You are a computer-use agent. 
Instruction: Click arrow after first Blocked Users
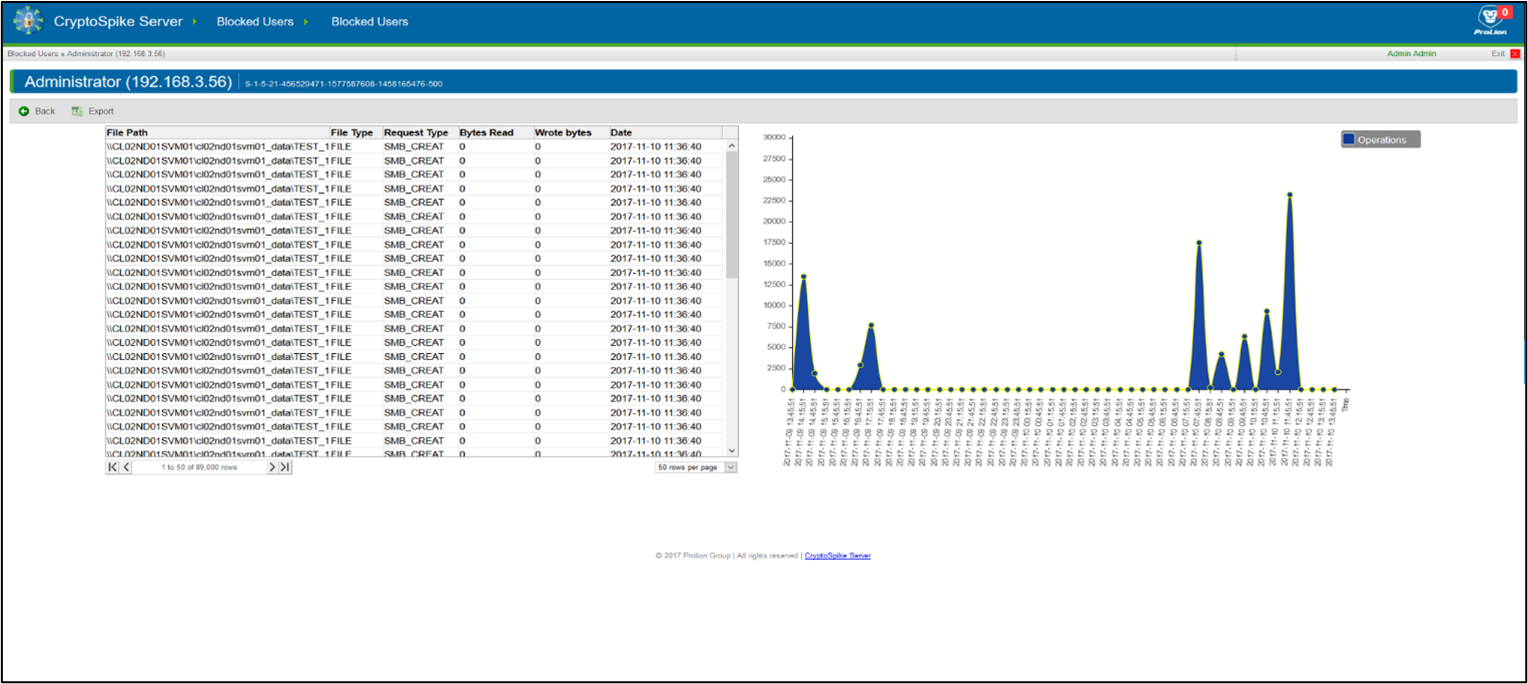[x=305, y=21]
